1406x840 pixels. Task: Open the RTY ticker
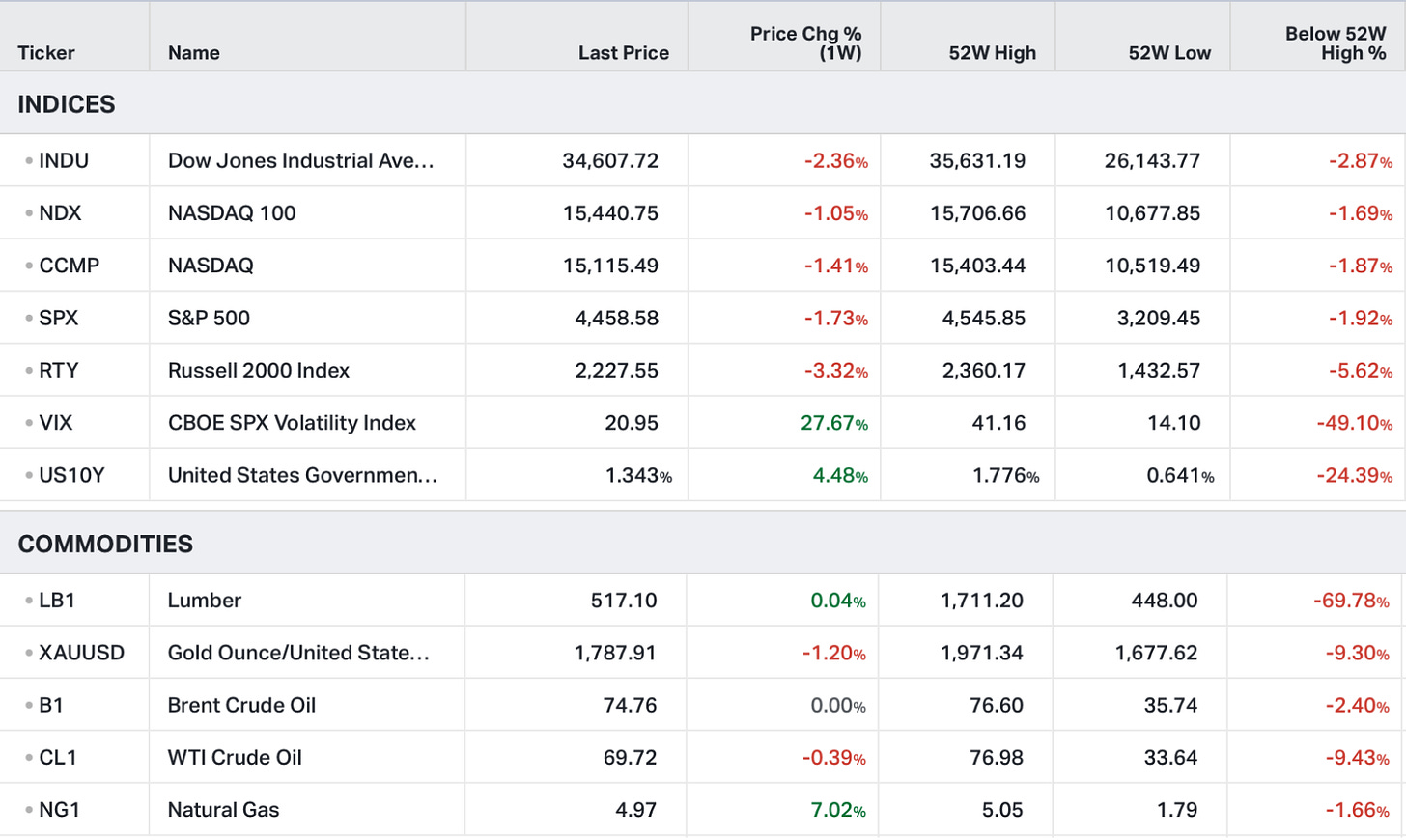click(x=58, y=370)
